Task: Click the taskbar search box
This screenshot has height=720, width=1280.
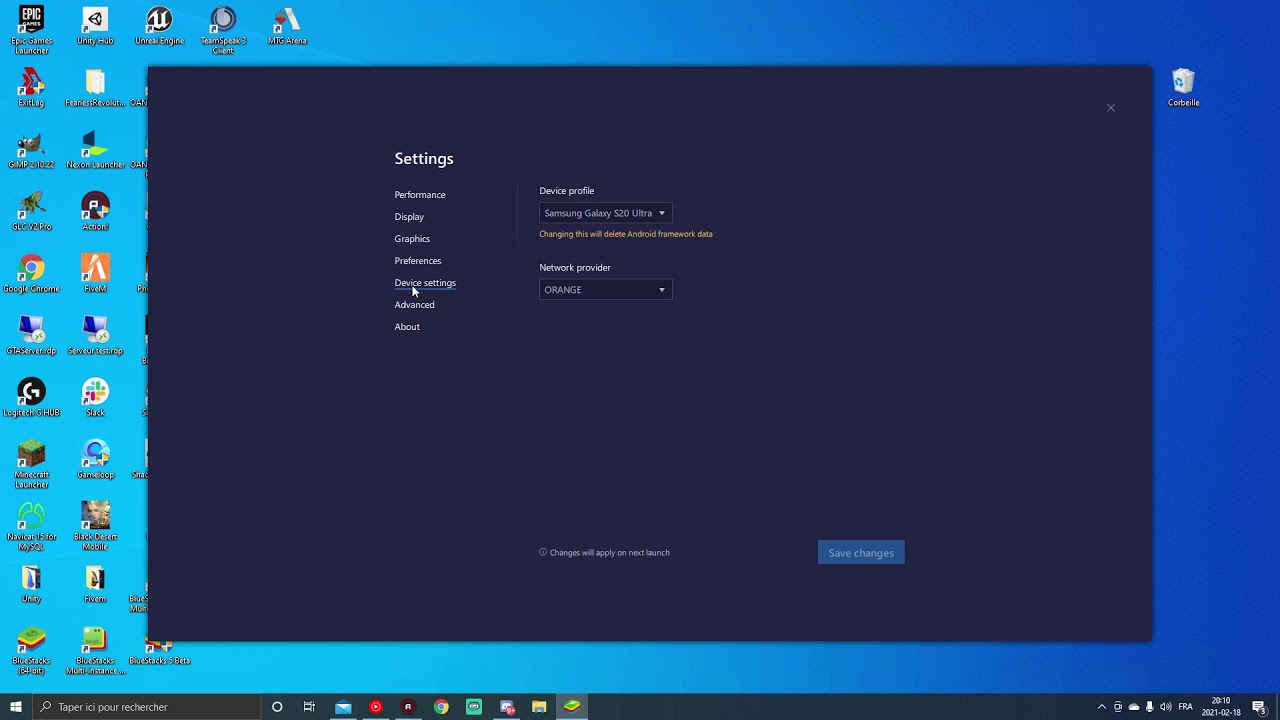Action: [146, 707]
